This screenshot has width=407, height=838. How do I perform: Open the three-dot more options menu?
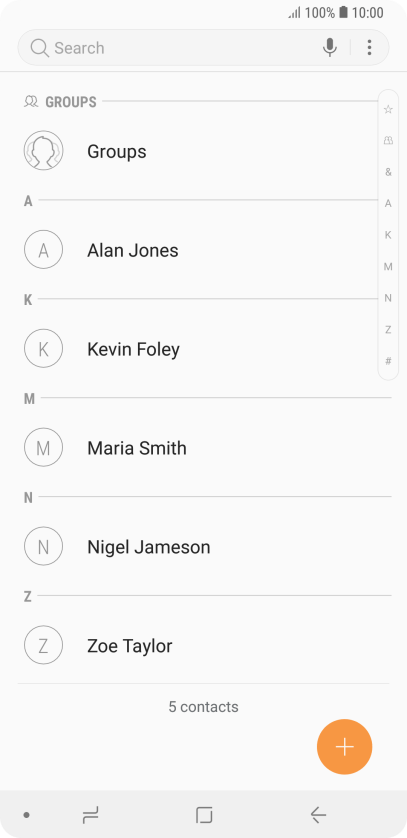tap(369, 48)
